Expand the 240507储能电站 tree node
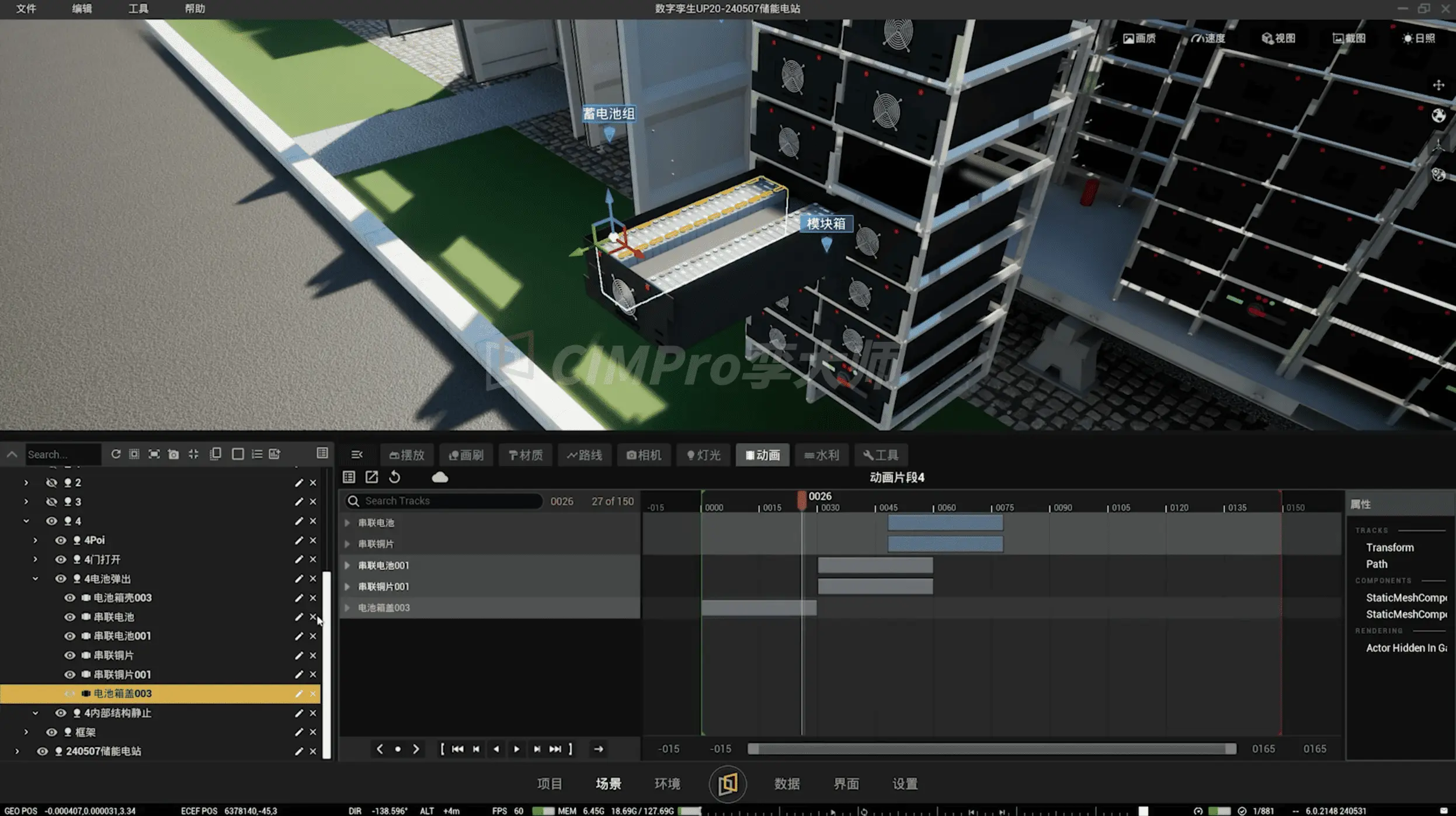Screen dimensions: 1456x816 (x=17, y=751)
